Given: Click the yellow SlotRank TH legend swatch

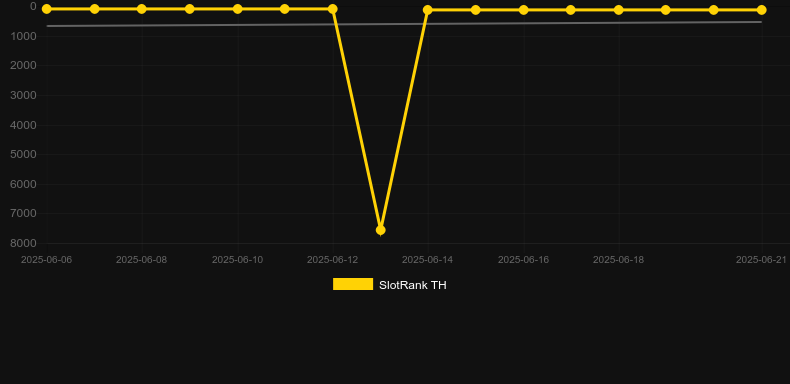Looking at the screenshot, I should pos(353,284).
